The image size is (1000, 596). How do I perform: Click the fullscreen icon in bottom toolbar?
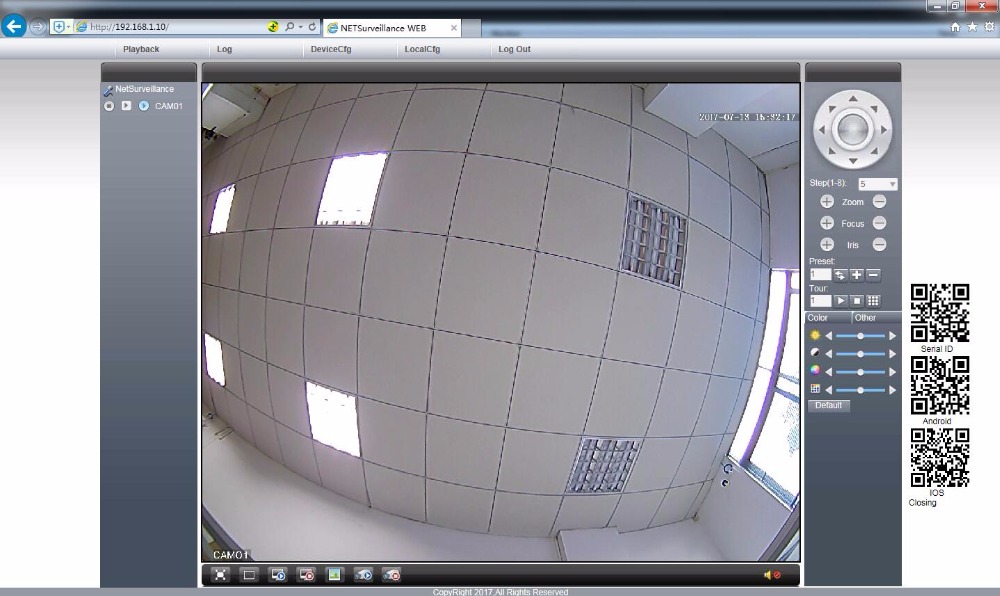[221, 575]
